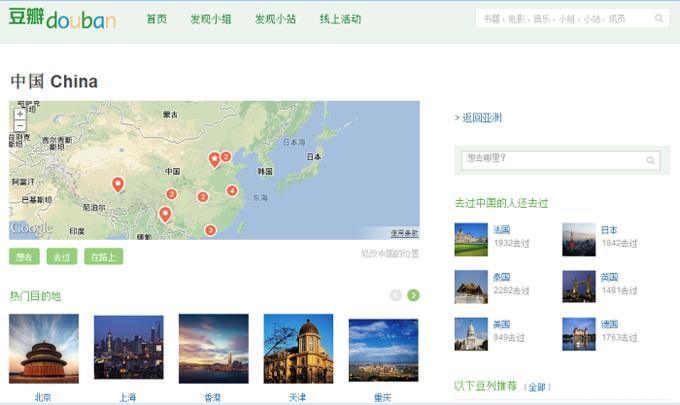Click the search magnifier in top bar
680x405 pixels.
tap(659, 18)
